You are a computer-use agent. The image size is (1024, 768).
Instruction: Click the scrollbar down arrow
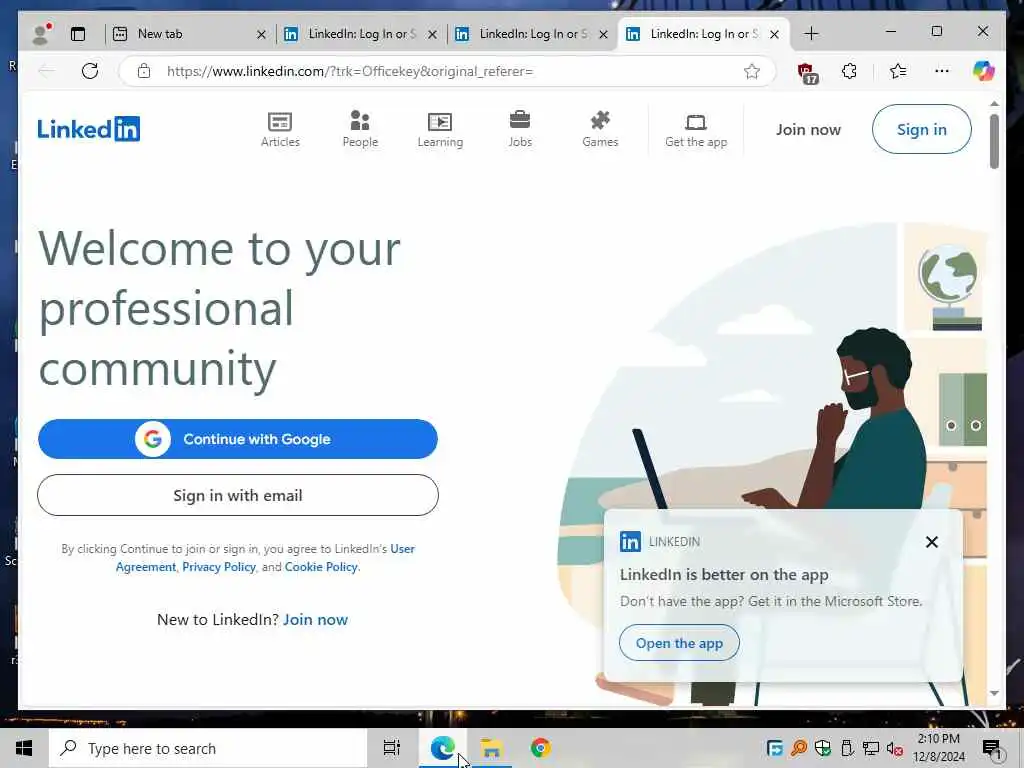point(994,694)
